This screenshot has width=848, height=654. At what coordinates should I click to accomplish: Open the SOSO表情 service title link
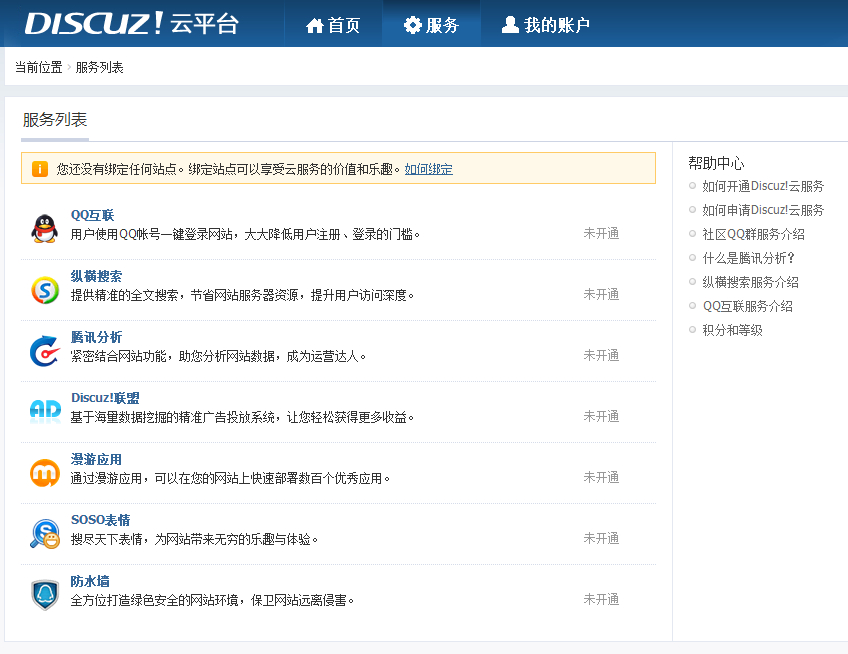[x=101, y=520]
